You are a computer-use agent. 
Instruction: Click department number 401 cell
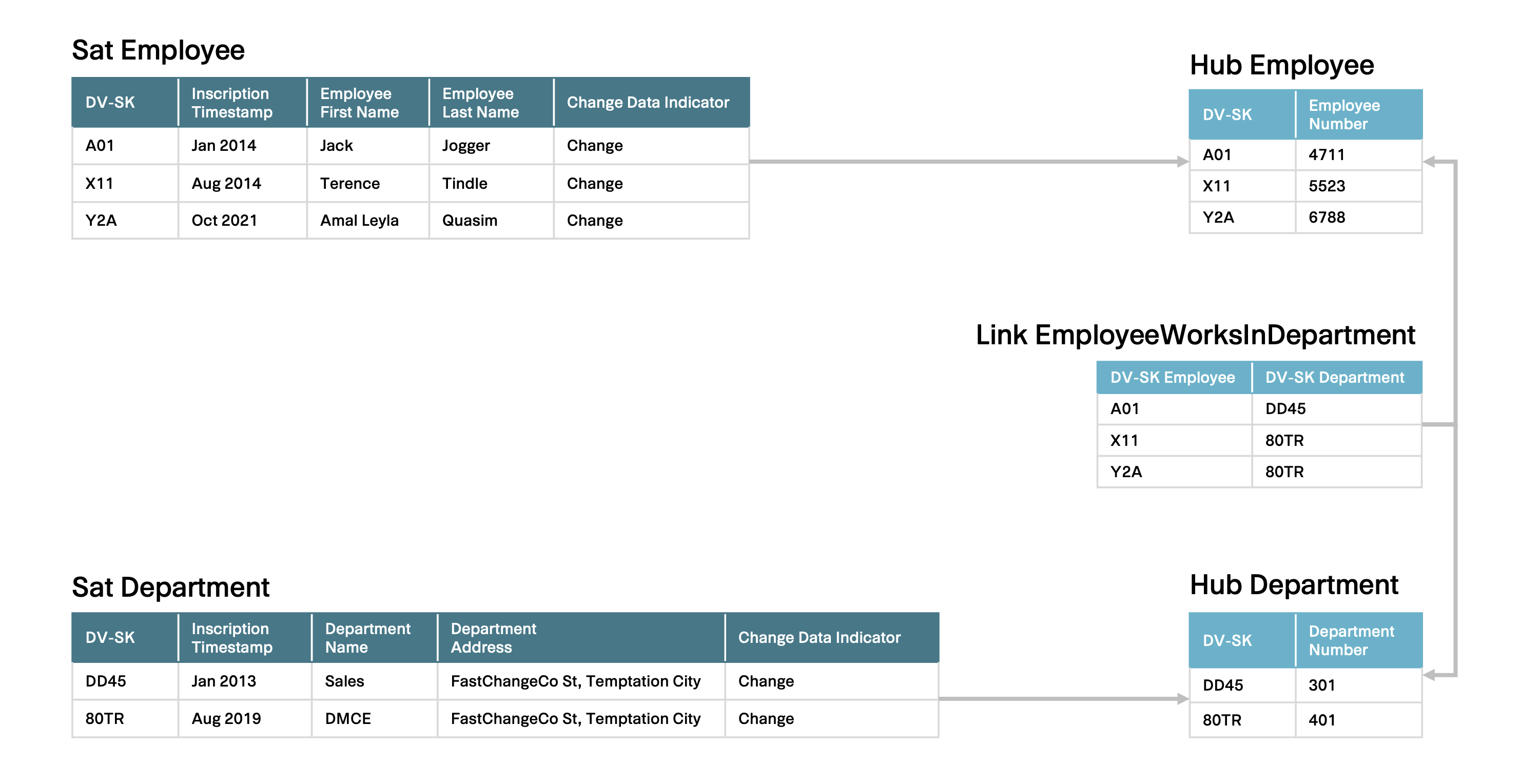(x=1321, y=720)
